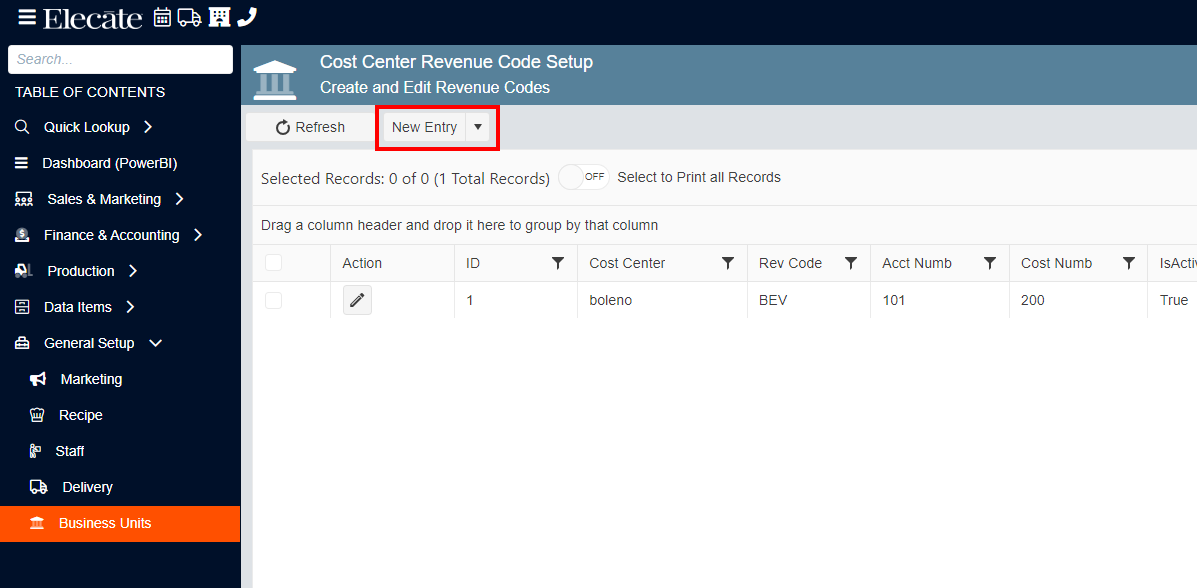
Task: Sort by the Rev Code column header
Action: (x=790, y=263)
